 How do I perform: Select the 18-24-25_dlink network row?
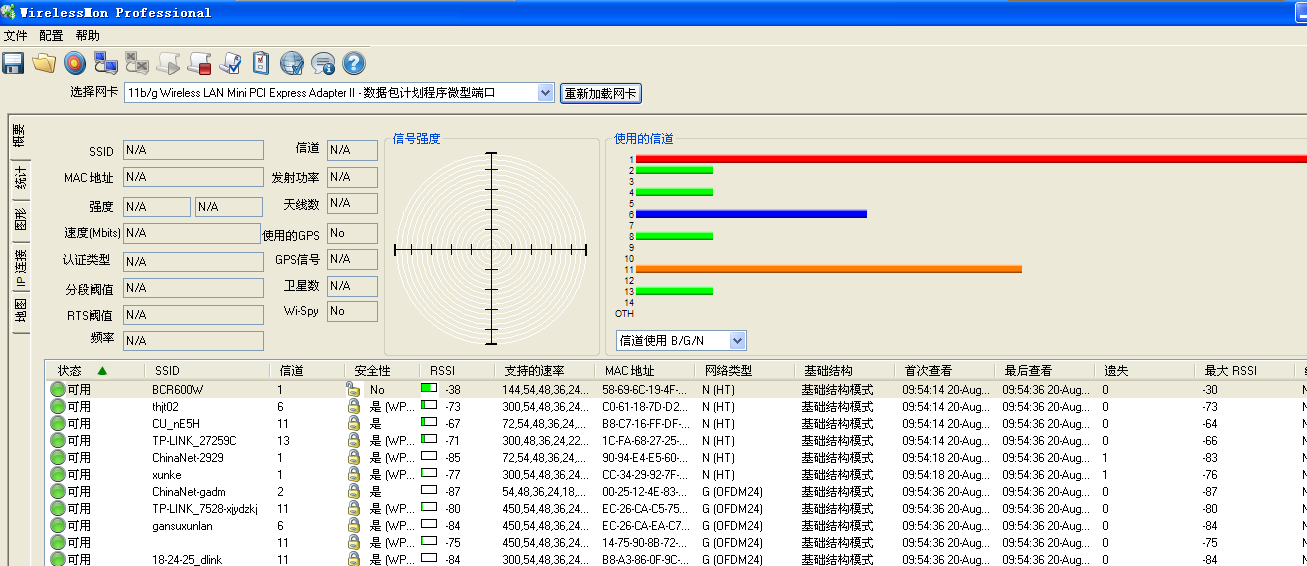click(676, 559)
